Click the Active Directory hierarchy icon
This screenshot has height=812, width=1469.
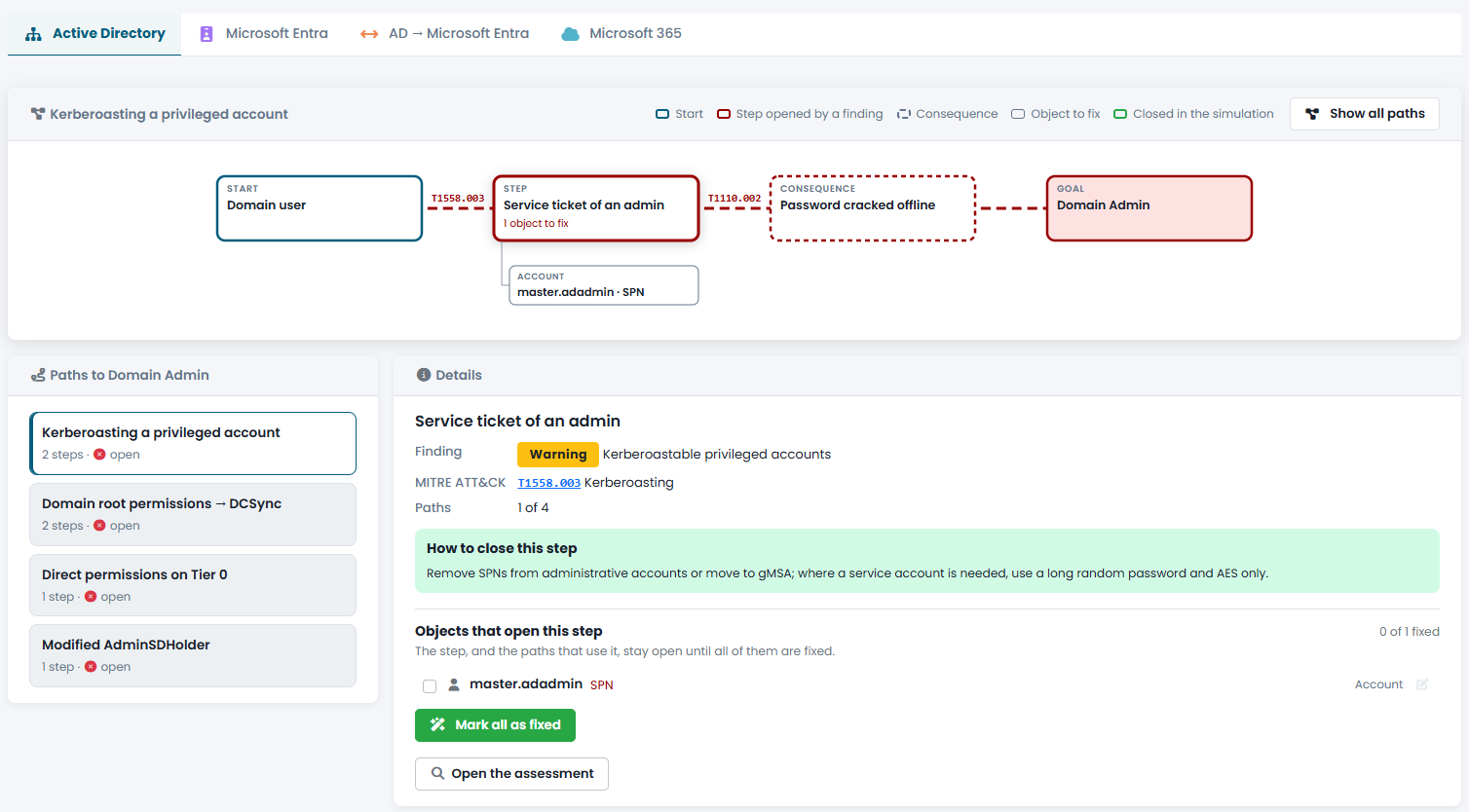click(33, 34)
